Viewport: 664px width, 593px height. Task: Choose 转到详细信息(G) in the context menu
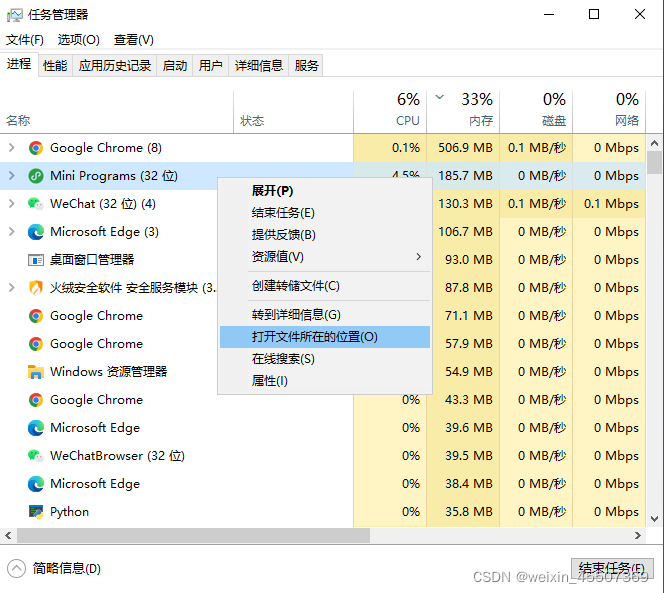(x=325, y=315)
